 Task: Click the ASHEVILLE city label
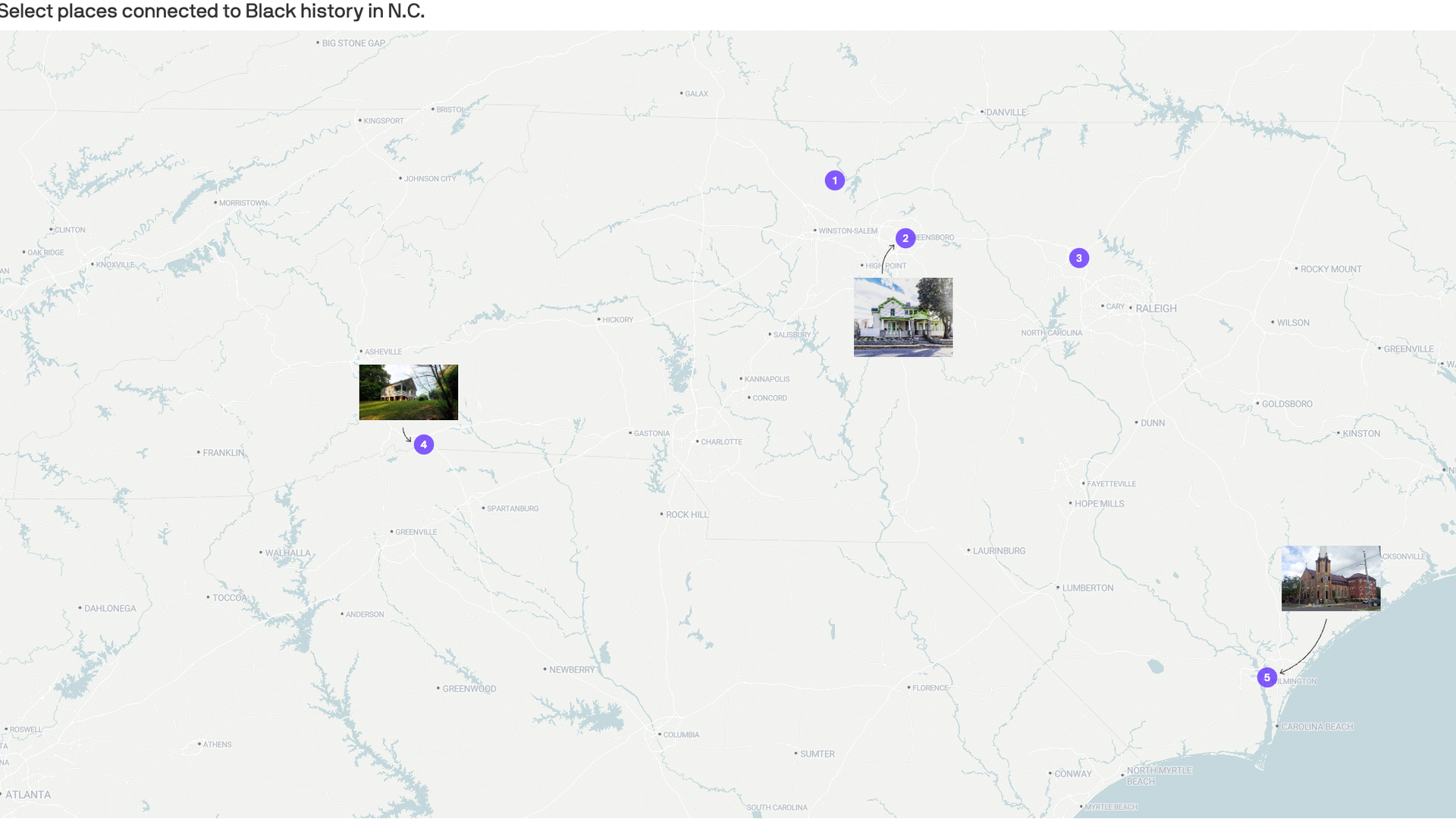(x=383, y=352)
